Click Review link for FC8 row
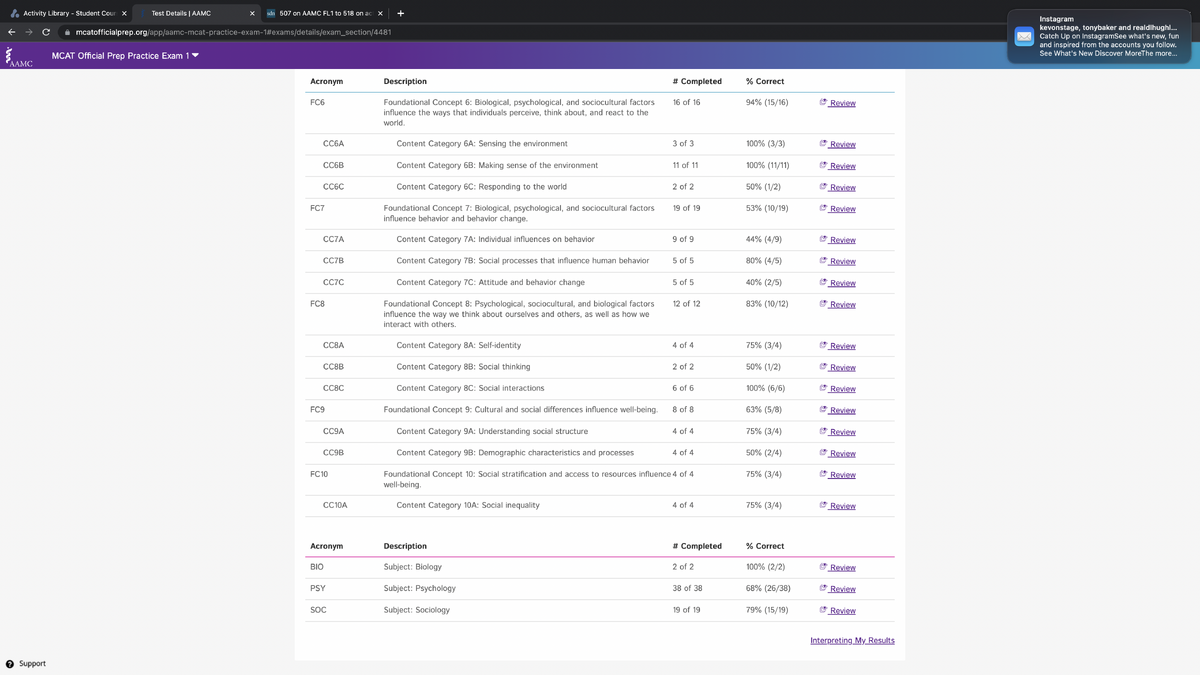The image size is (1200, 675). 838,304
